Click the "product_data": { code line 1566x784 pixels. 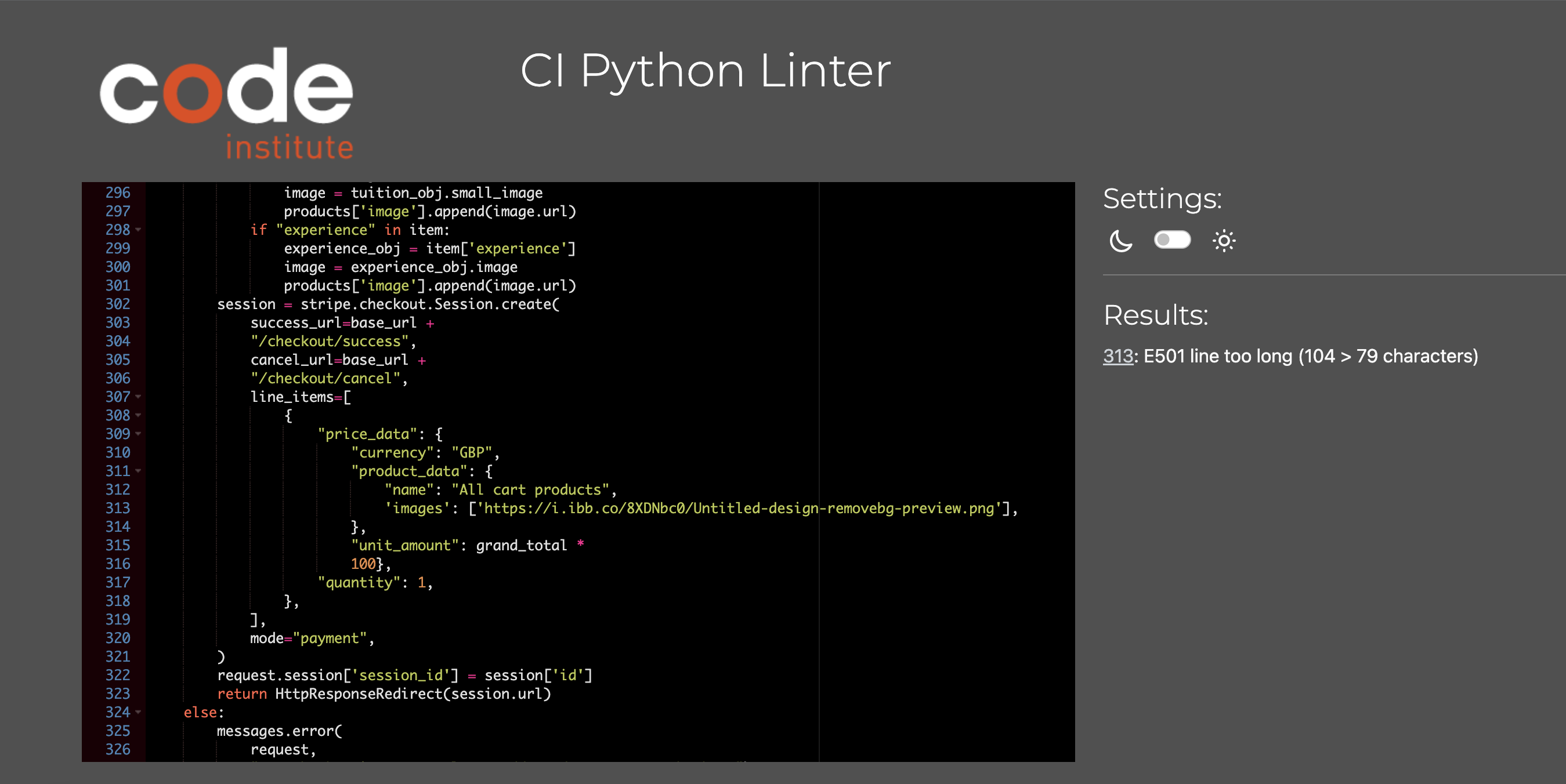pos(422,471)
